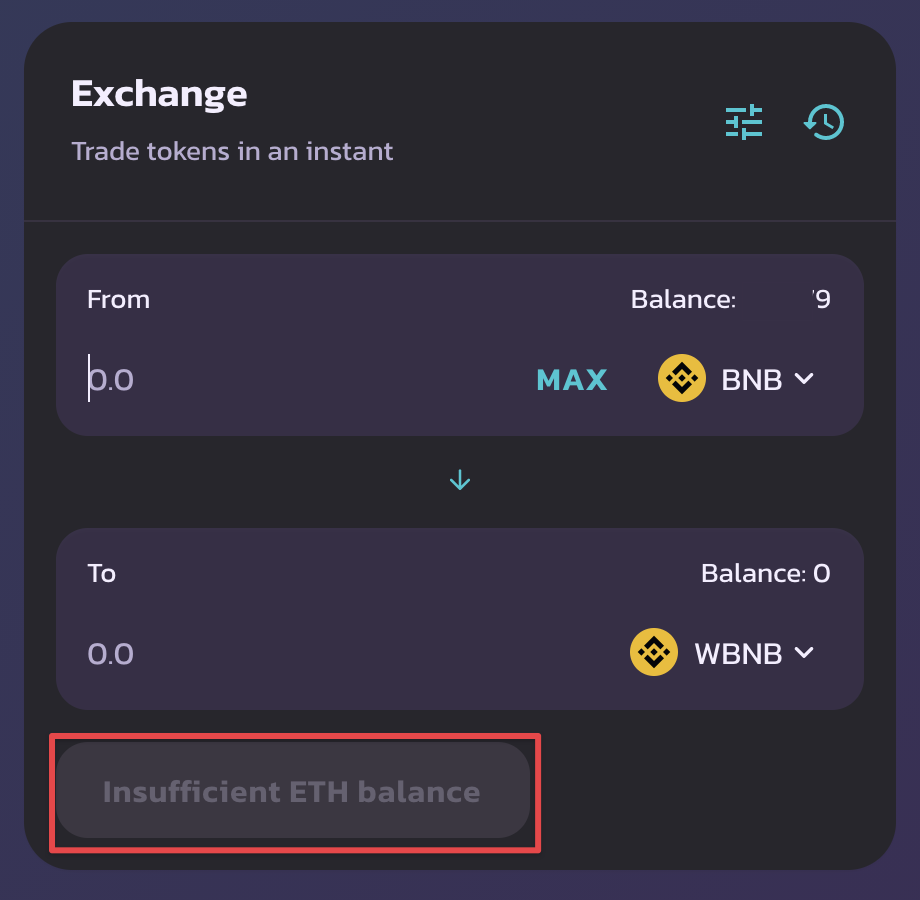
Task: Click the From Balance value
Action: [x=822, y=298]
